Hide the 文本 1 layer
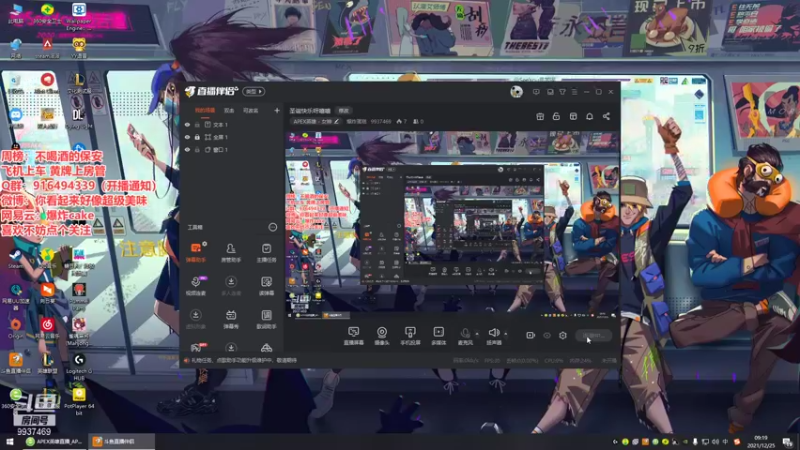Viewport: 800px width, 450px height. pos(187,124)
